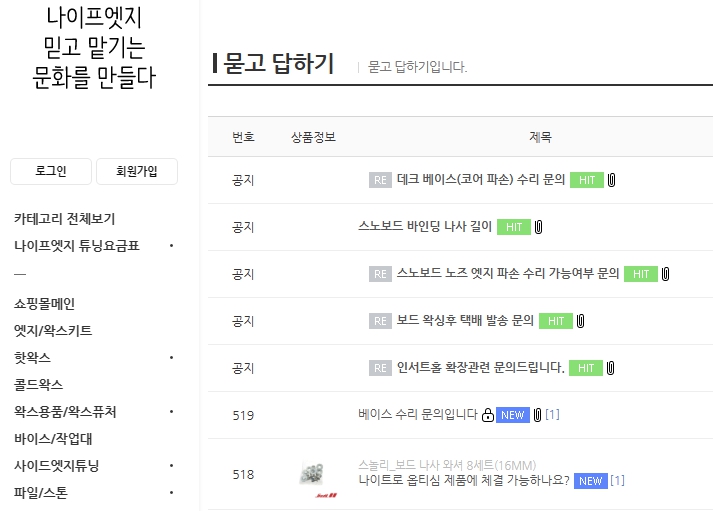Screen dimensions: 713x511
Task: Click the lock icon on post 519
Action: click(x=487, y=415)
